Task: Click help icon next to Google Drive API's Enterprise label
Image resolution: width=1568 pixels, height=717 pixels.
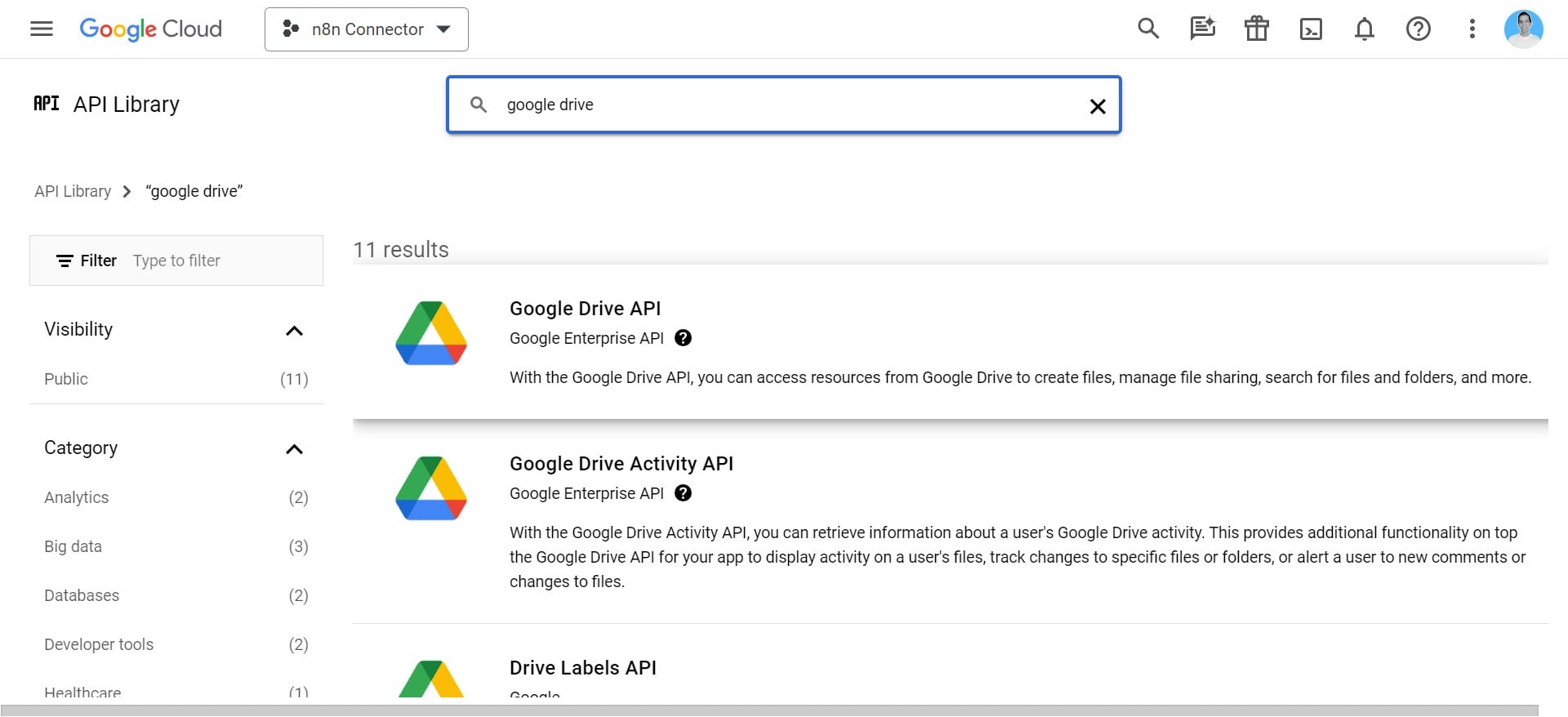Action: (x=684, y=338)
